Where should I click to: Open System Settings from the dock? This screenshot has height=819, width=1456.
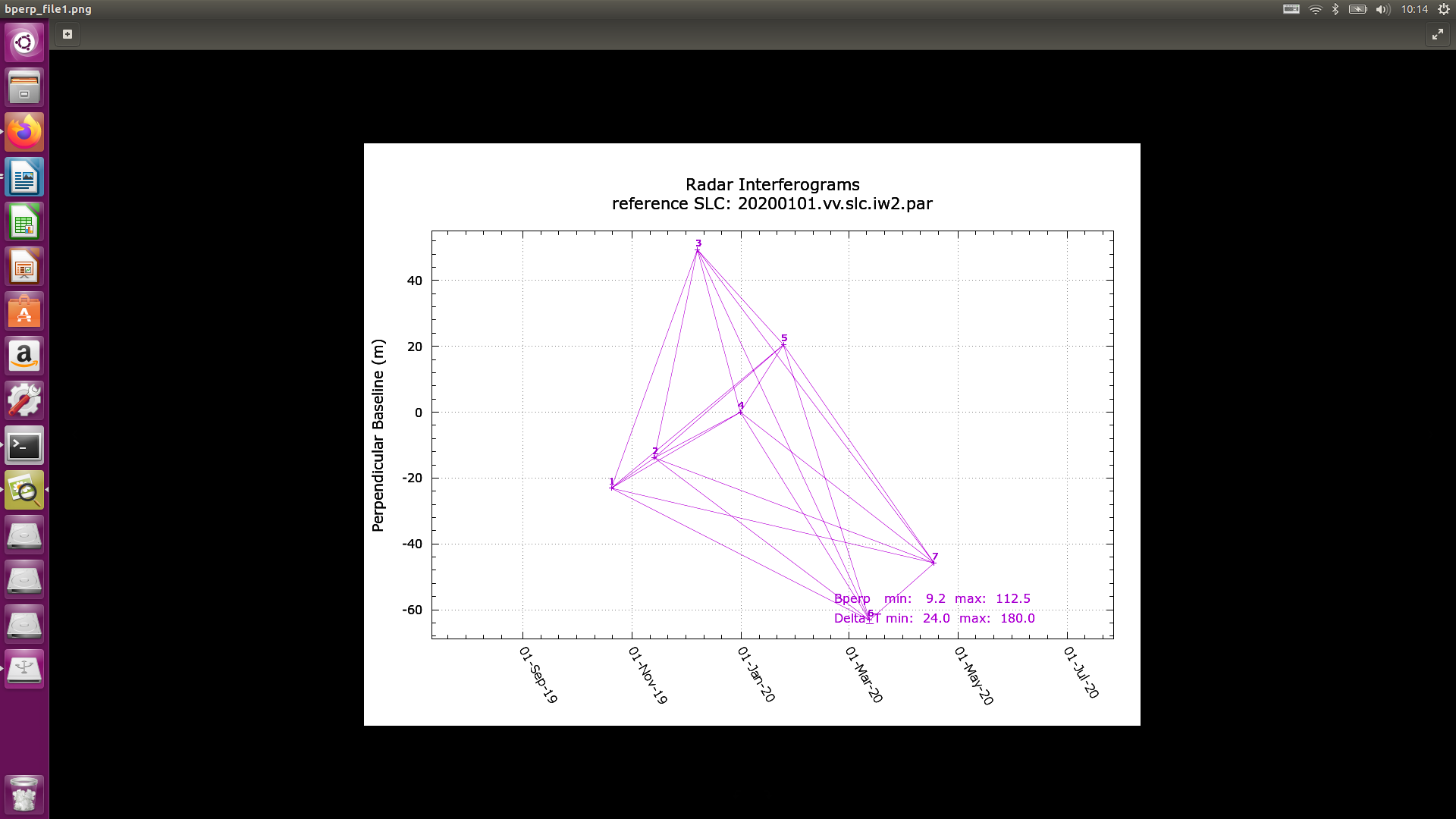(x=24, y=401)
